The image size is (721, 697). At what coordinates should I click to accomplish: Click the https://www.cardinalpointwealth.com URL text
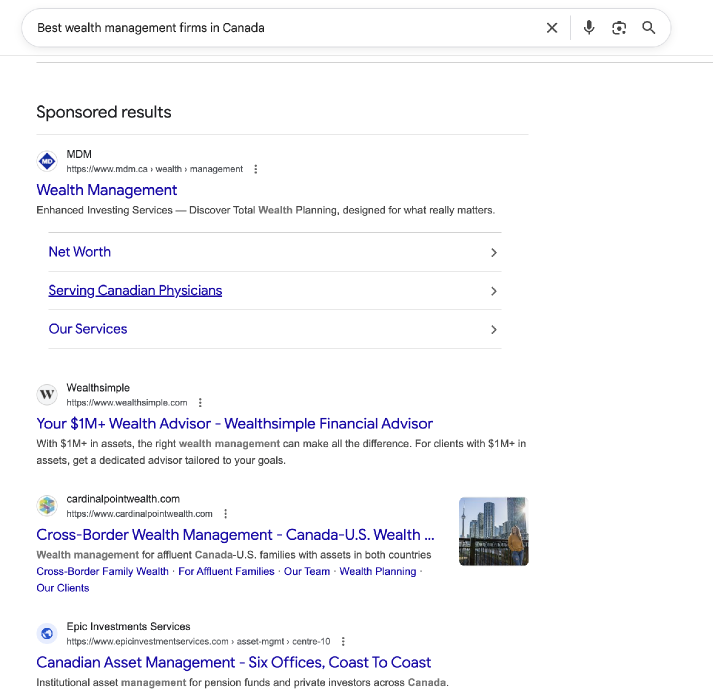139,514
